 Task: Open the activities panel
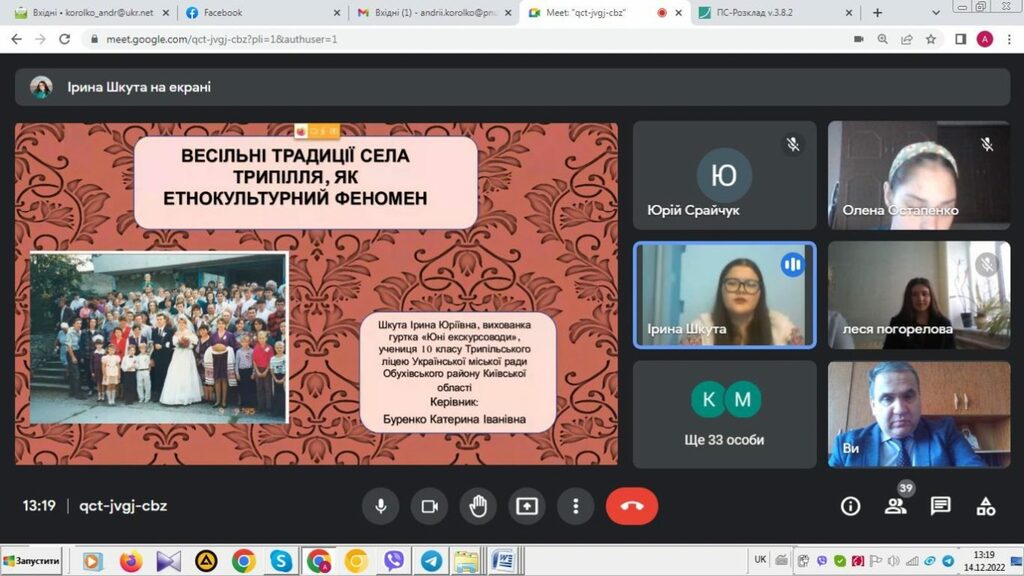985,506
